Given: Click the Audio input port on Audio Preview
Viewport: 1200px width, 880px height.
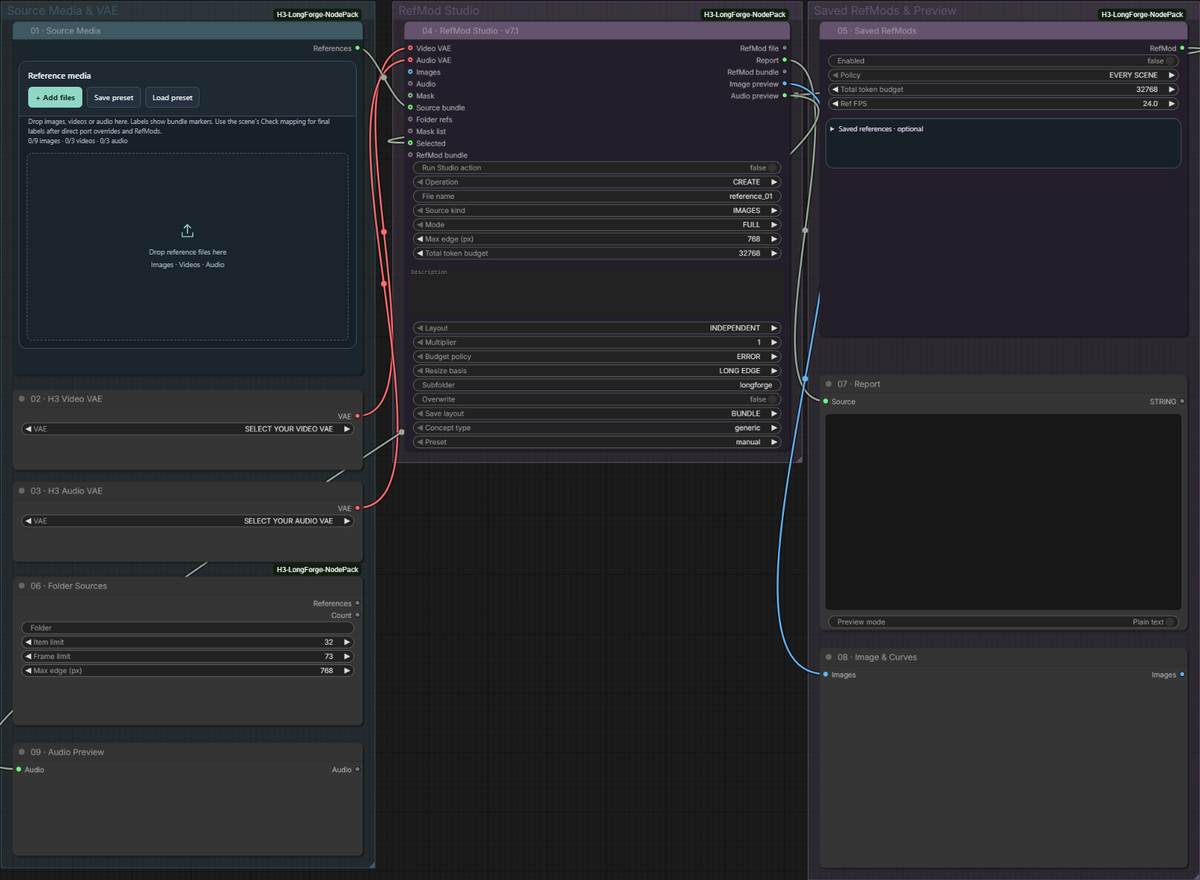Looking at the screenshot, I should [x=18, y=770].
